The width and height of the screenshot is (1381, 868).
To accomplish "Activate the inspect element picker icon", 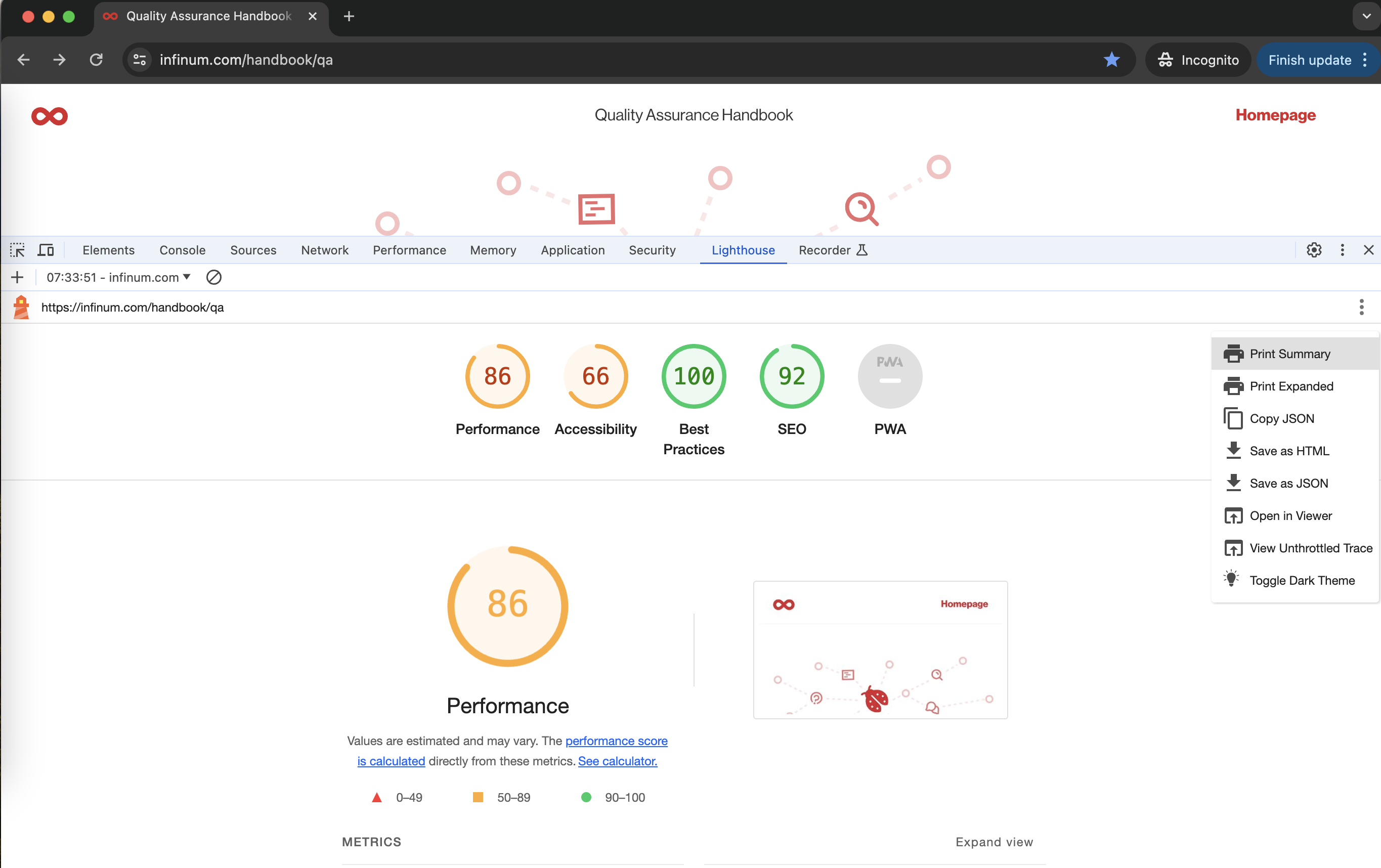I will (x=17, y=250).
